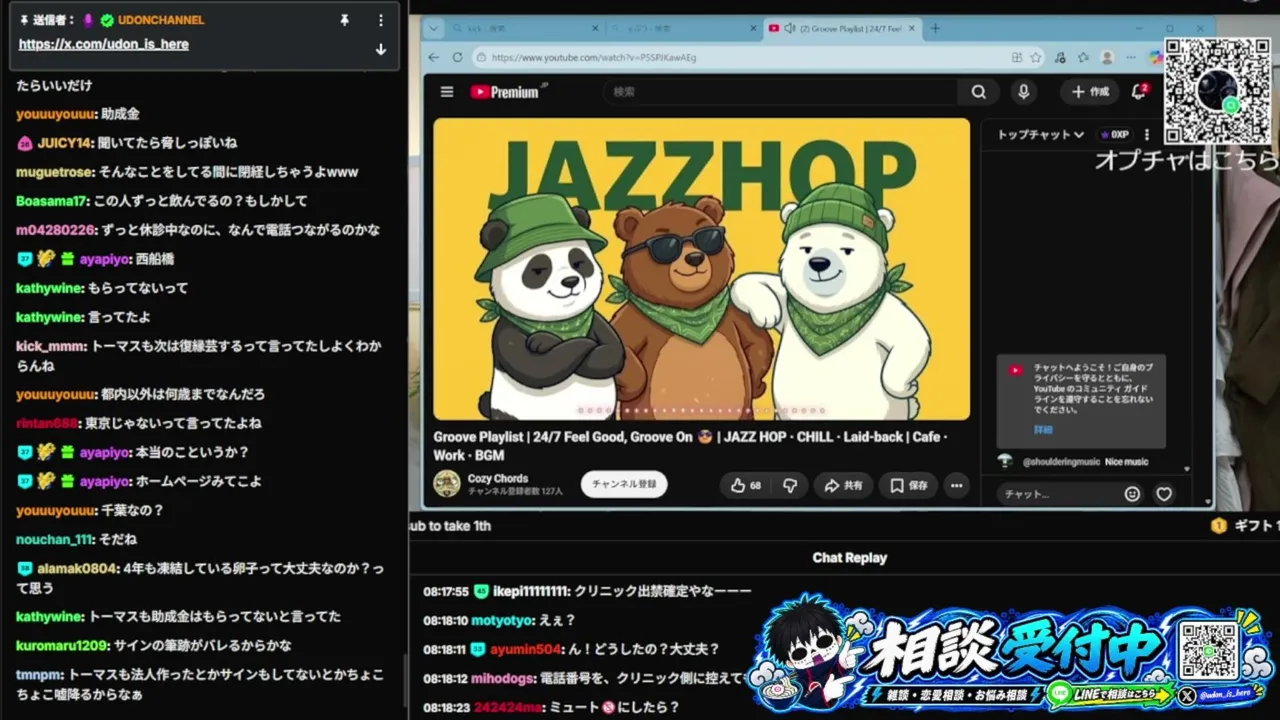Click username rintan668 in chat
This screenshot has height=720, width=1280.
pos(46,423)
